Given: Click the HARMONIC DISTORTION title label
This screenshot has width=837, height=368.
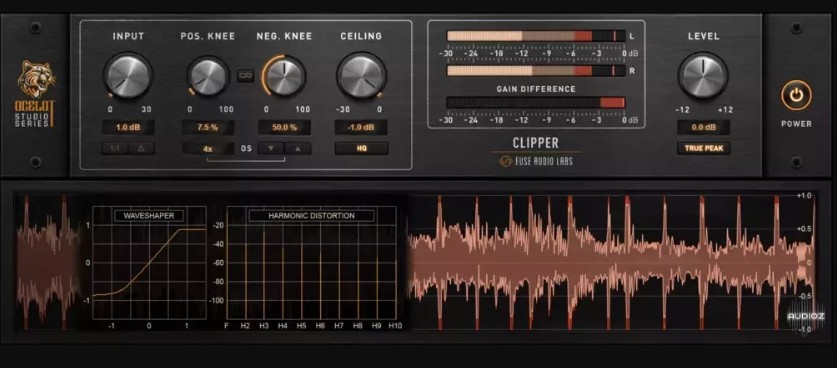Looking at the screenshot, I should (311, 216).
